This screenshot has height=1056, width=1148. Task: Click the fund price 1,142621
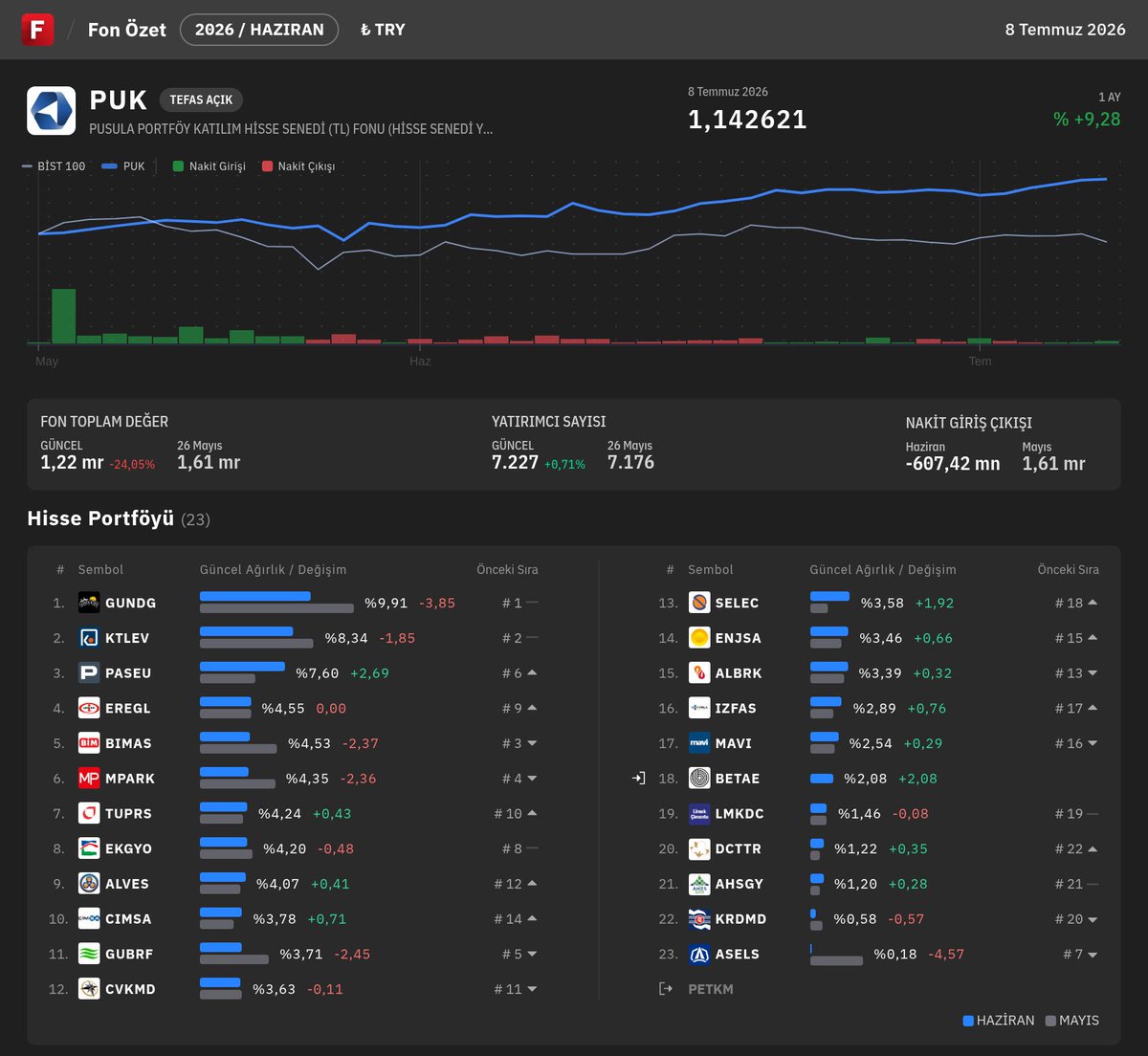(x=747, y=120)
